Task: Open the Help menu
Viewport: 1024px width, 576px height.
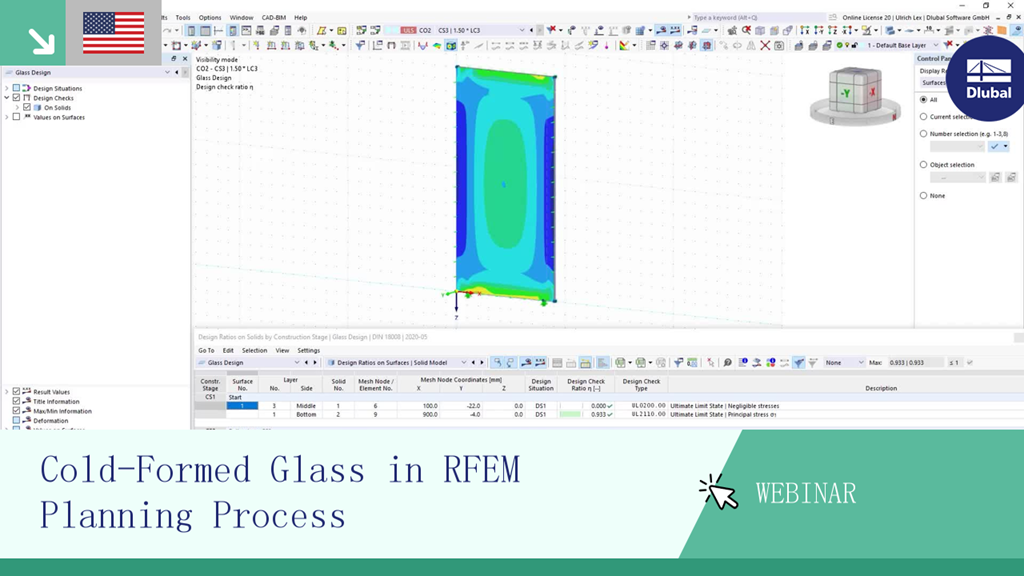Action: click(300, 18)
